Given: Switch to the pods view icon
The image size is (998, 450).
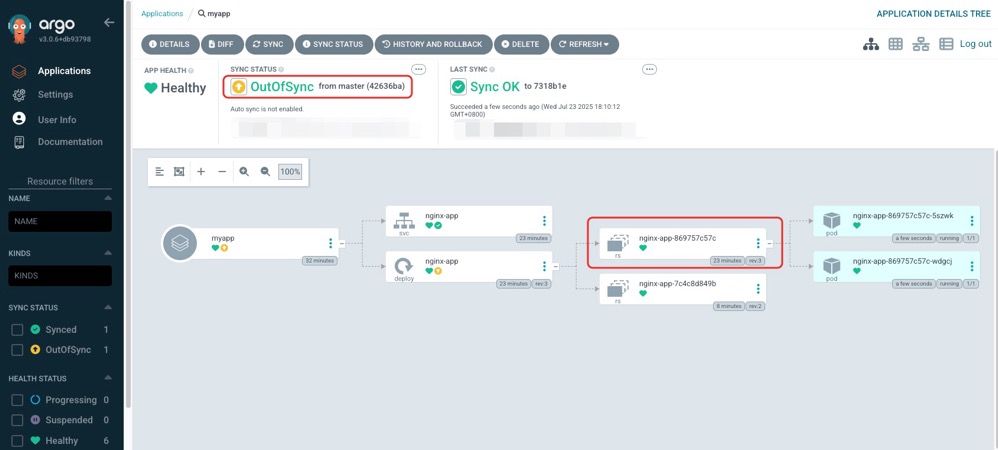Looking at the screenshot, I should tap(896, 44).
